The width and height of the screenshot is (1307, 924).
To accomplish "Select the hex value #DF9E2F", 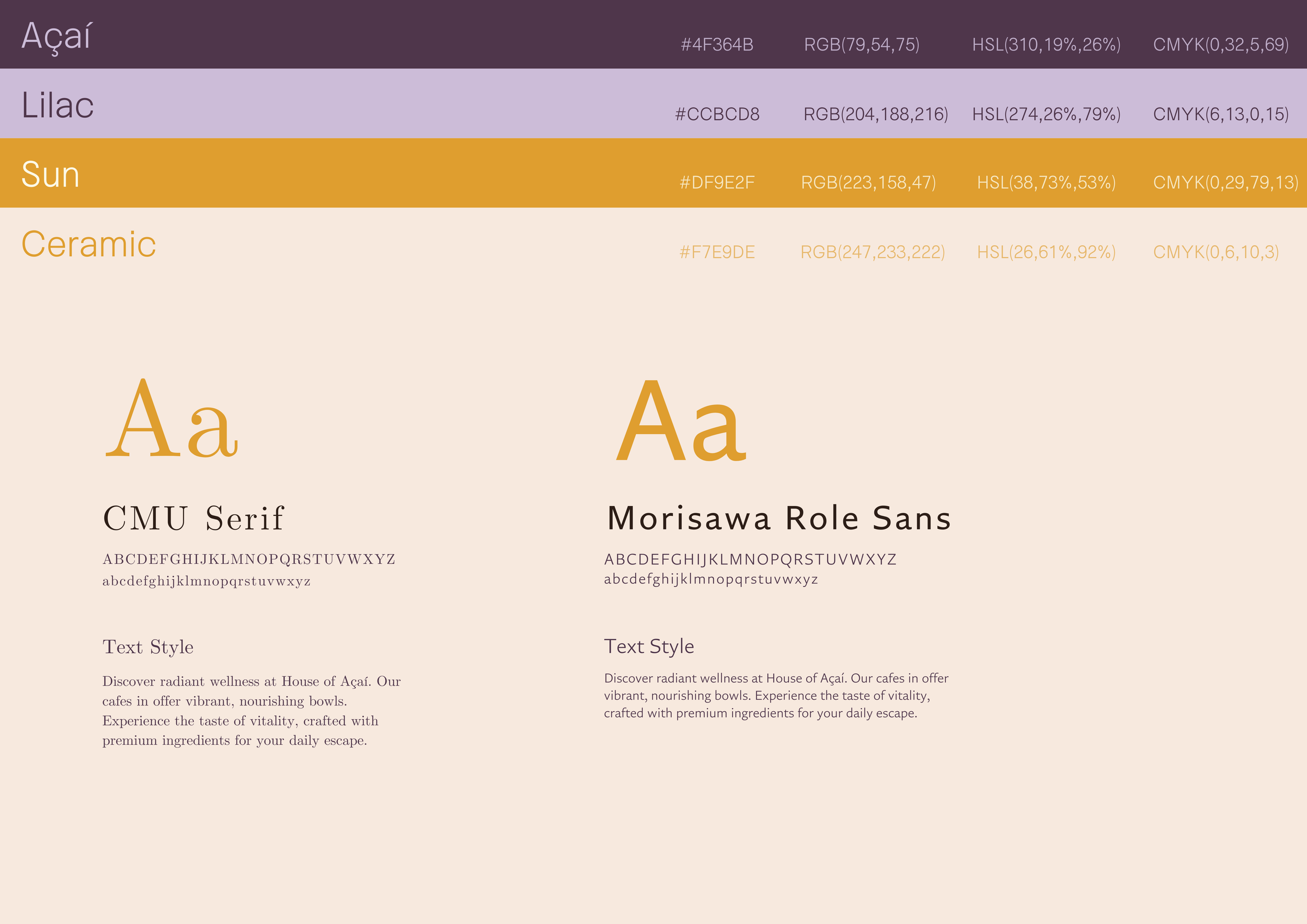I will click(x=717, y=182).
